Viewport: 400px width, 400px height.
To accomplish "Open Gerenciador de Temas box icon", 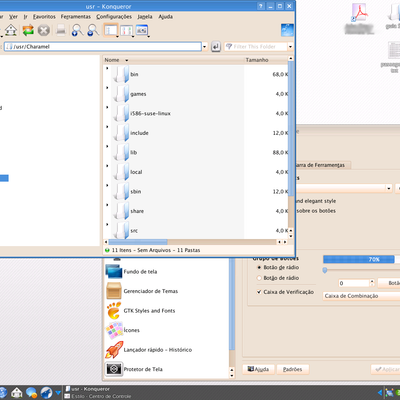I will 114,291.
